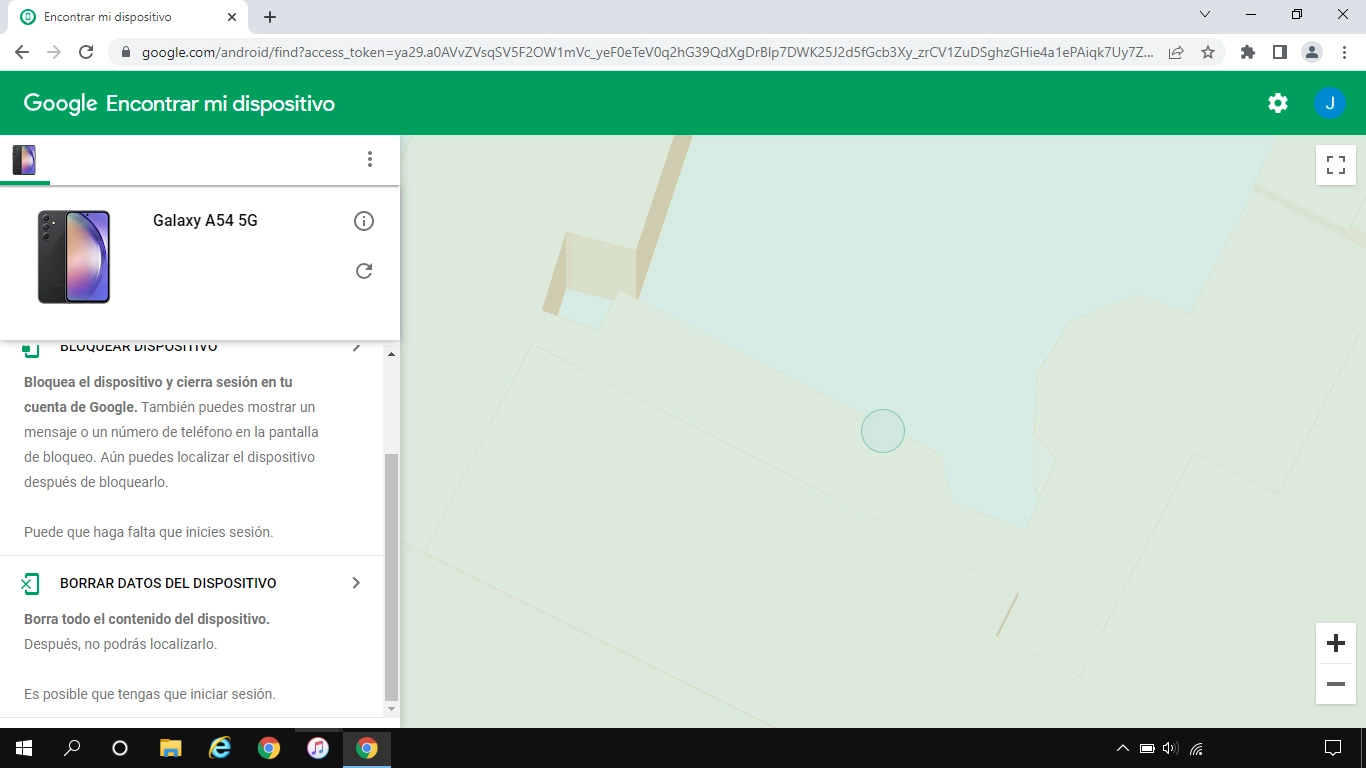Open the settings gear in green header

(1277, 103)
